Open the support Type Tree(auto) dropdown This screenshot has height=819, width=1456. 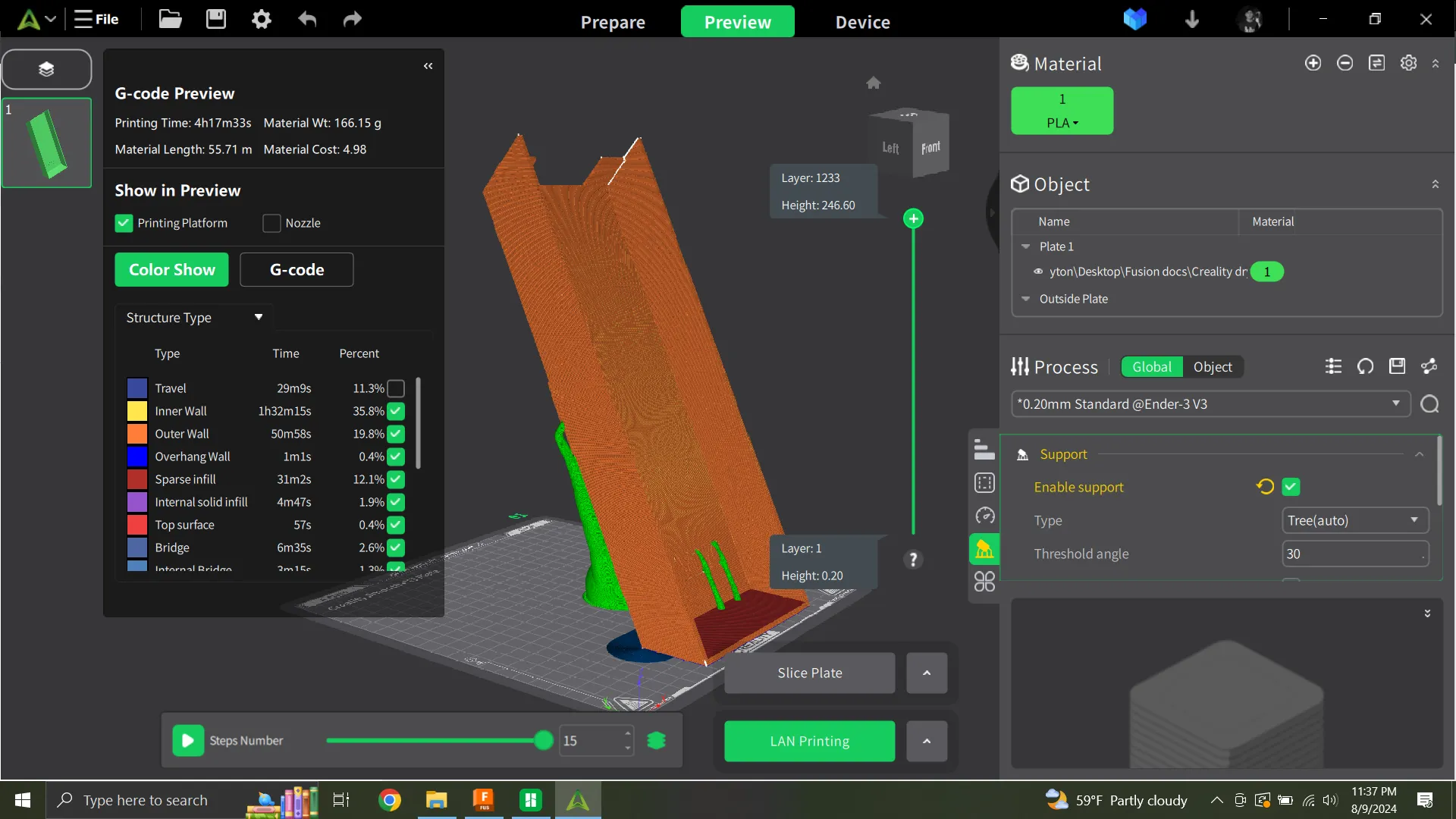coord(1354,521)
